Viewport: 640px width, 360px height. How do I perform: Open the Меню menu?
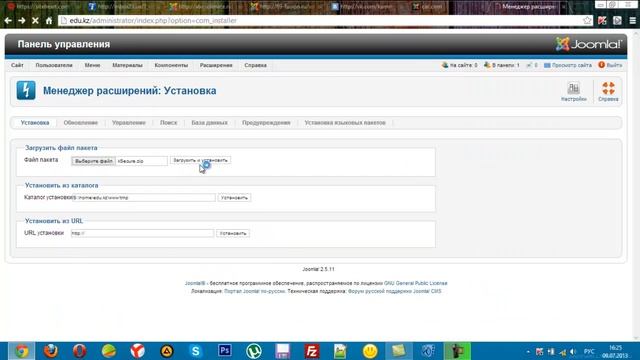(92, 65)
